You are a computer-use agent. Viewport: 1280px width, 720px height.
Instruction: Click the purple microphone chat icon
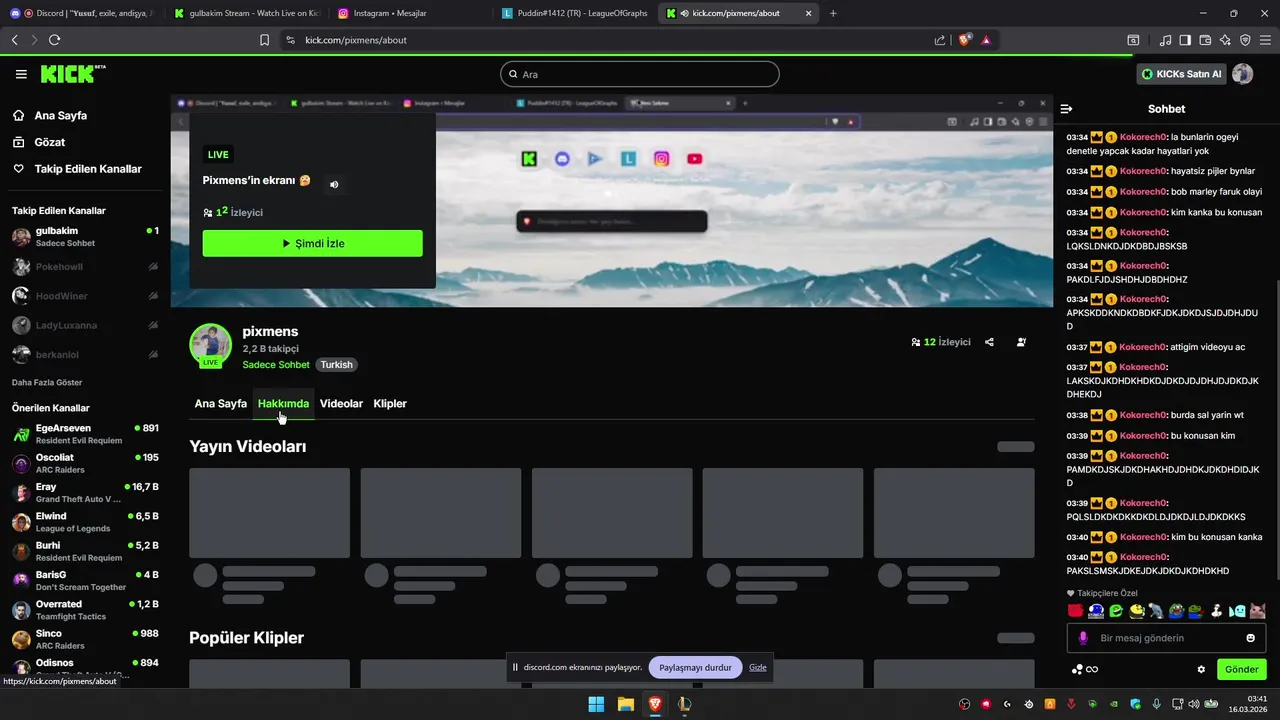pyautogui.click(x=1083, y=638)
